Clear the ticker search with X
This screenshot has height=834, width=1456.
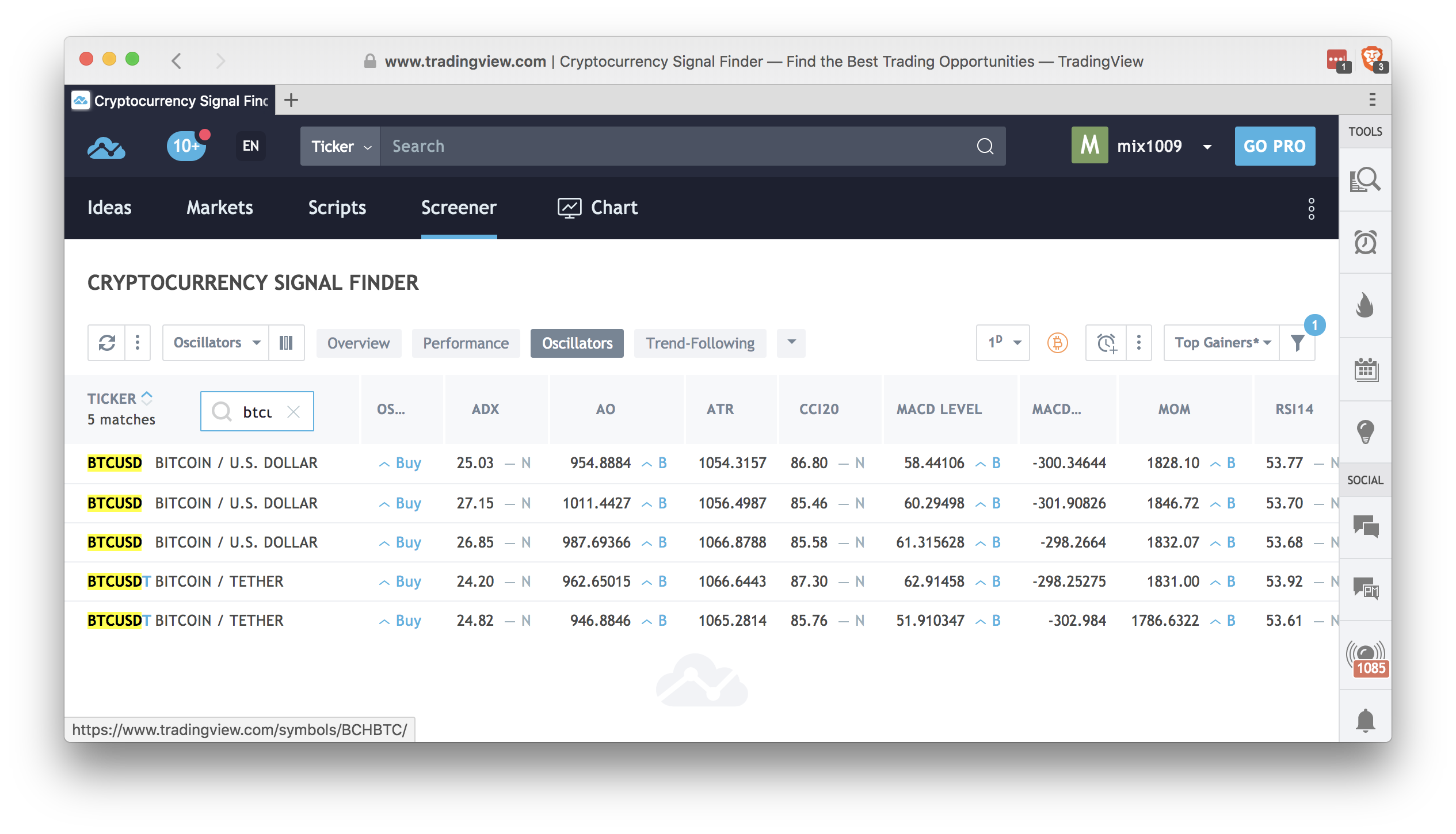pos(294,412)
